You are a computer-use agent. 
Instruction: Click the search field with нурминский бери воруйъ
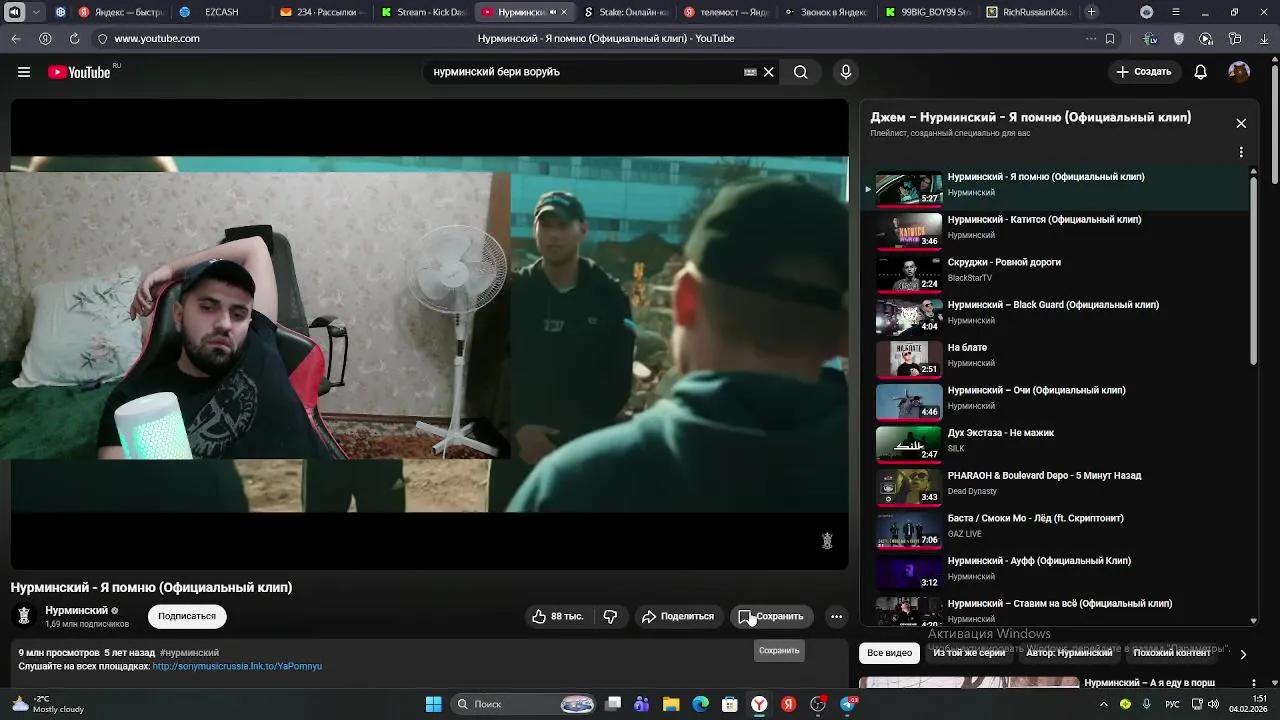[585, 72]
